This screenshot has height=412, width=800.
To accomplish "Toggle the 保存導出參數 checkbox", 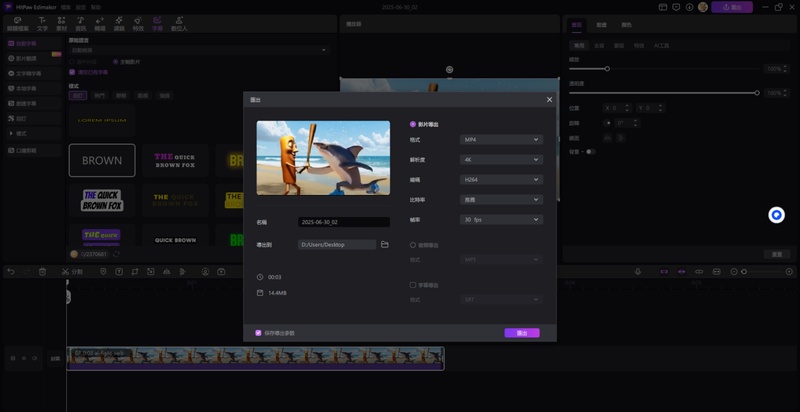I will pyautogui.click(x=259, y=332).
